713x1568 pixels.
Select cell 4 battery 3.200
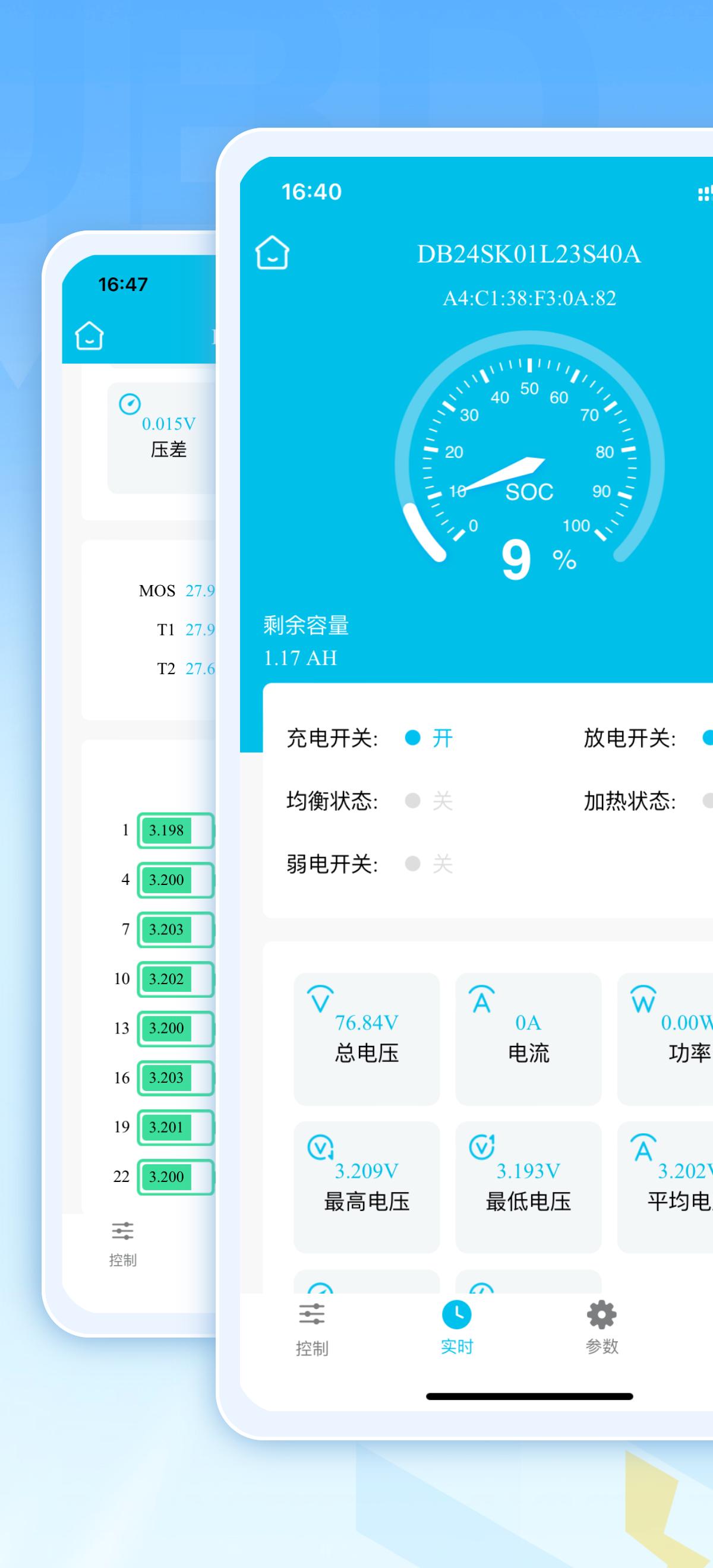pyautogui.click(x=176, y=880)
